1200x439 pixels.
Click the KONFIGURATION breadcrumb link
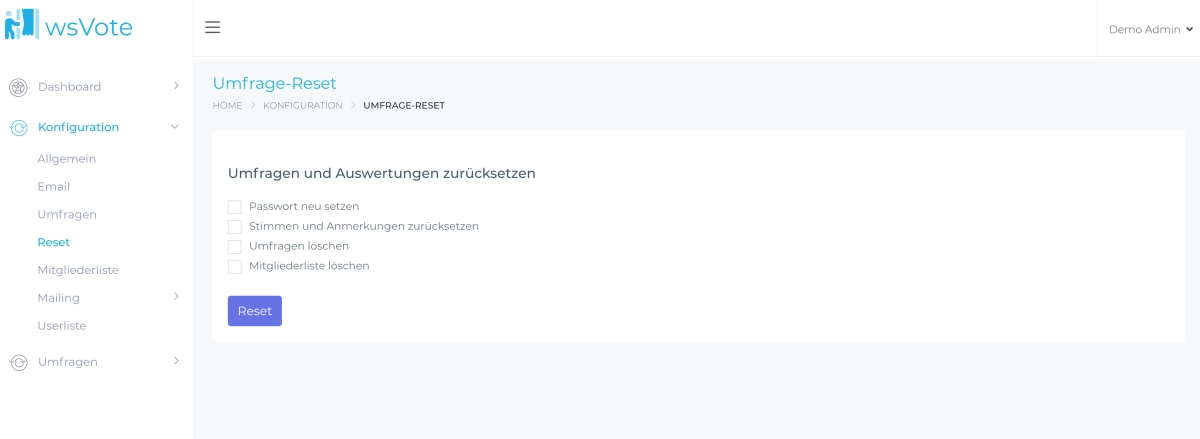[x=303, y=105]
